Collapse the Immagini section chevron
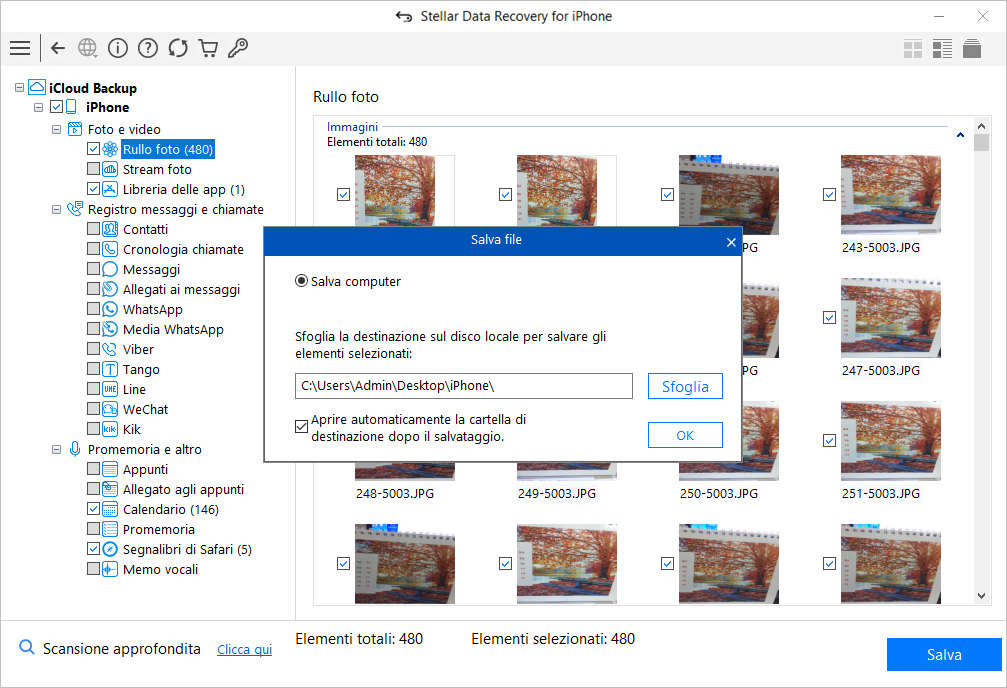 tap(960, 135)
